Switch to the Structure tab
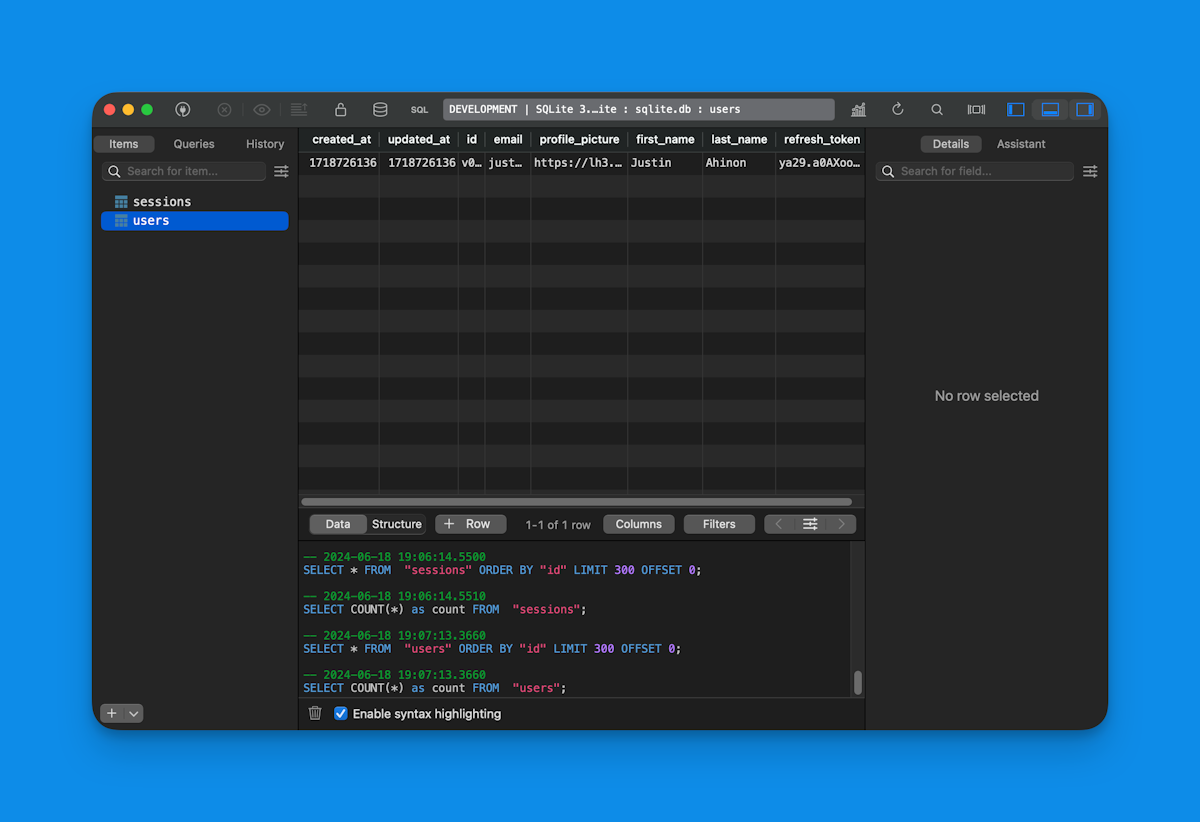Screen dimensions: 1200x822 [396, 523]
